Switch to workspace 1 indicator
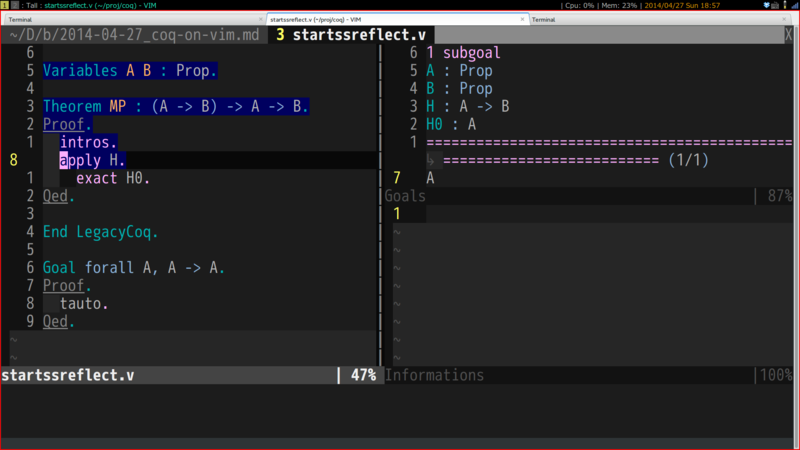The width and height of the screenshot is (800, 450). tap(5, 5)
